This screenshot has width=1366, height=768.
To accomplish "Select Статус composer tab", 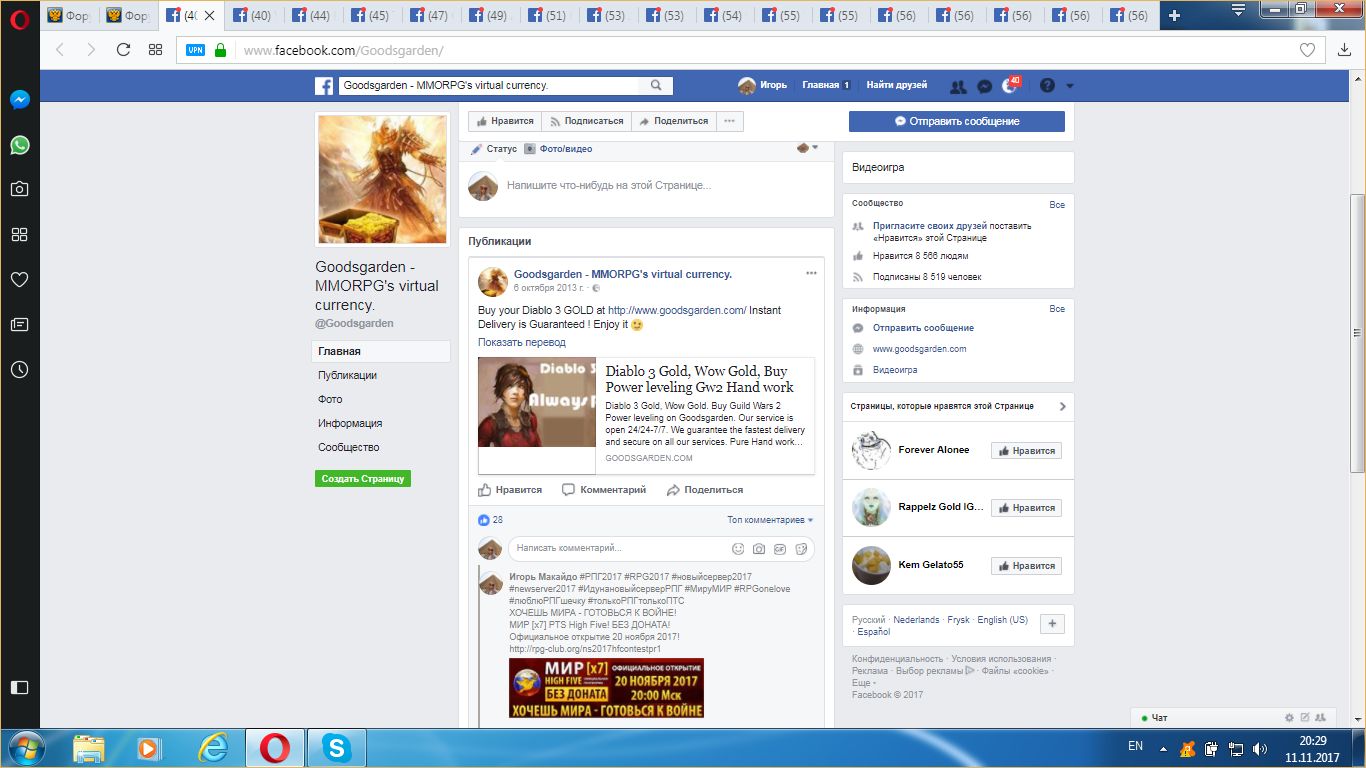I will 494,149.
